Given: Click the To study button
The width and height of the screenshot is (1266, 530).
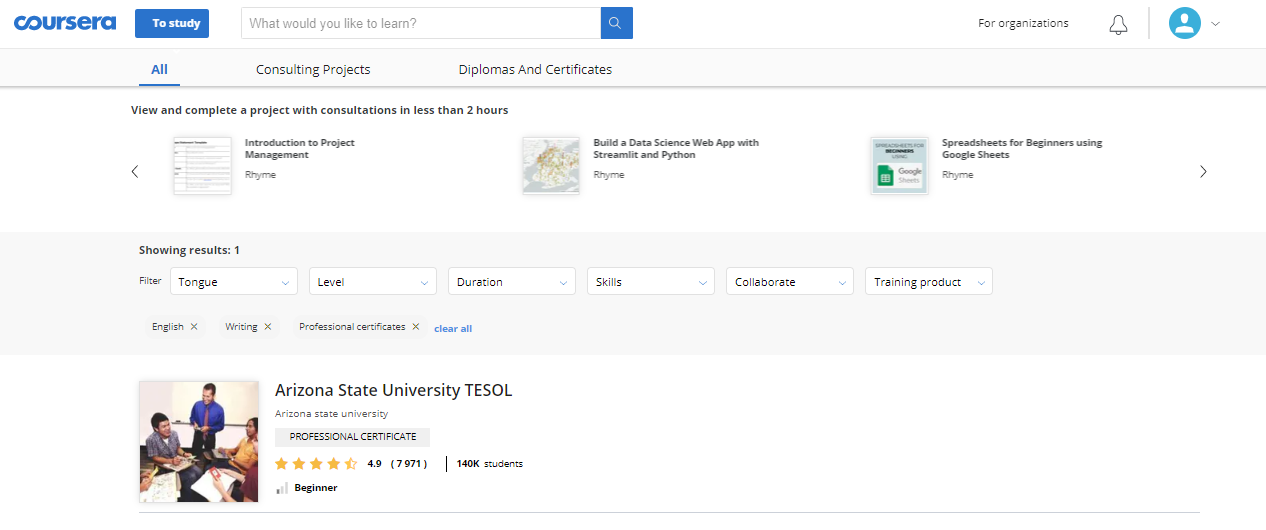Looking at the screenshot, I should (x=172, y=23).
